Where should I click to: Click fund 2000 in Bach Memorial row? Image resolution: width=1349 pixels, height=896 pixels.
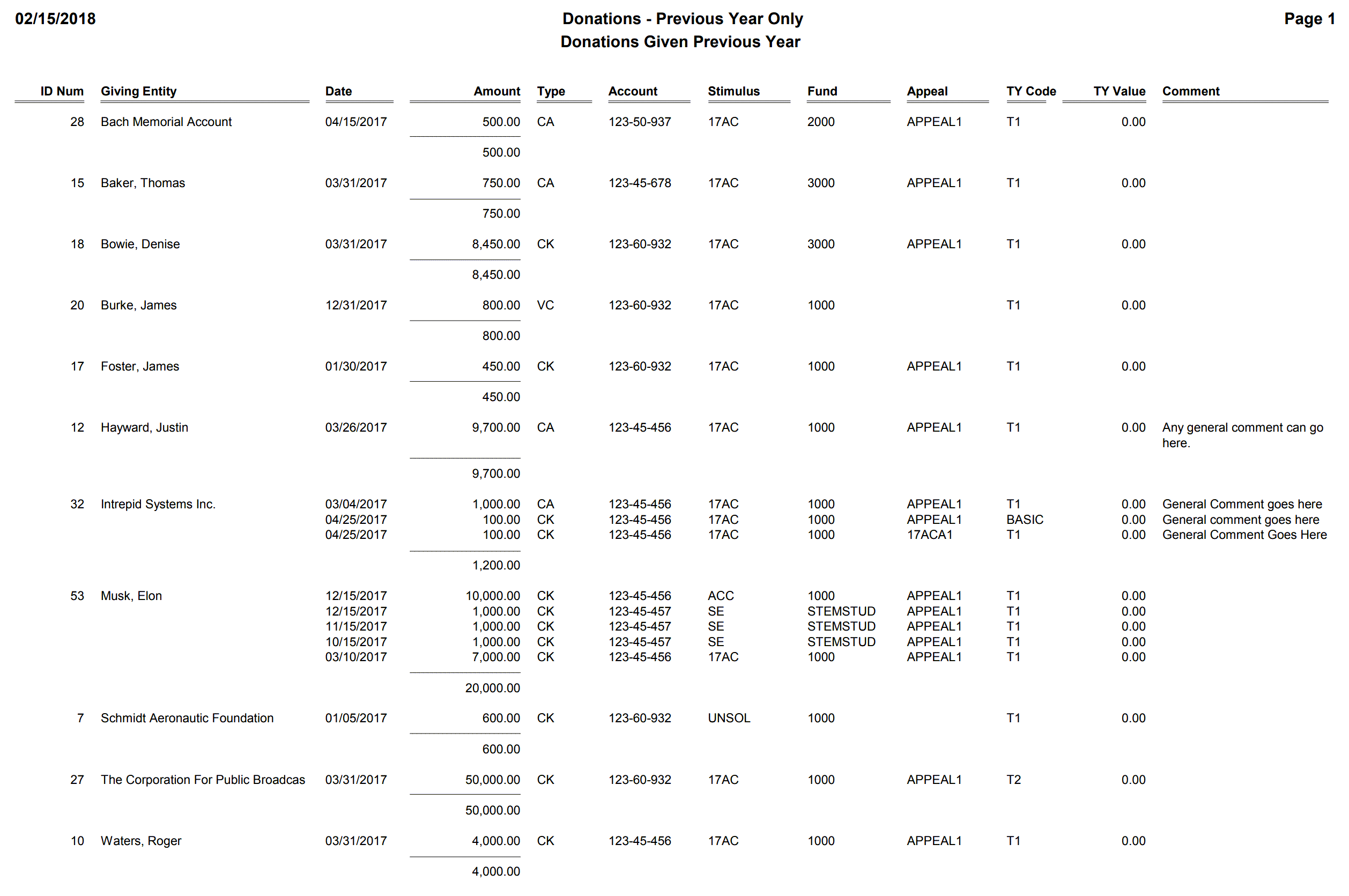click(x=820, y=122)
